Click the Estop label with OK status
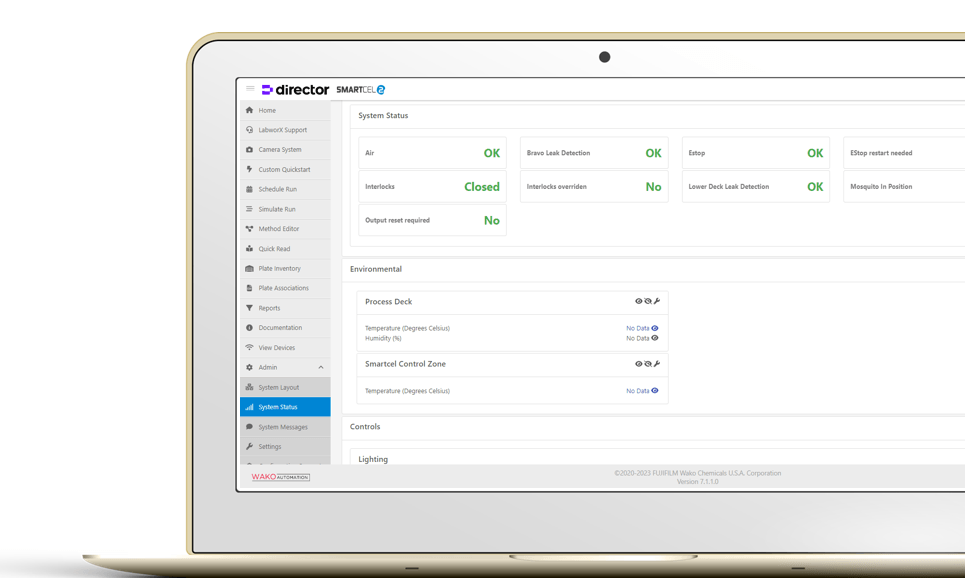965x578 pixels. click(697, 153)
